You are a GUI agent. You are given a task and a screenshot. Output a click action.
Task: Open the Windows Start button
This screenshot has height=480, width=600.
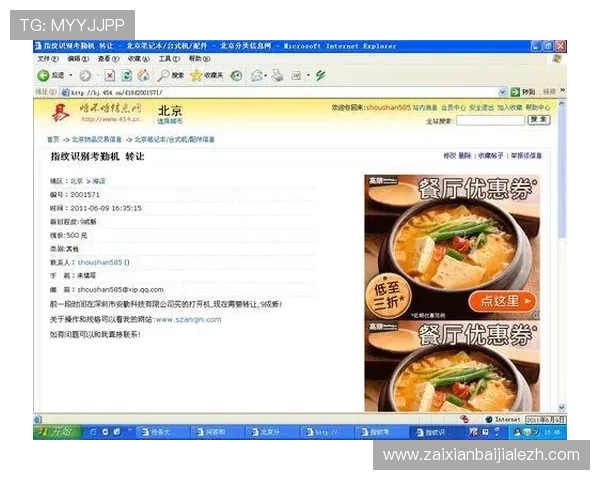click(x=58, y=432)
